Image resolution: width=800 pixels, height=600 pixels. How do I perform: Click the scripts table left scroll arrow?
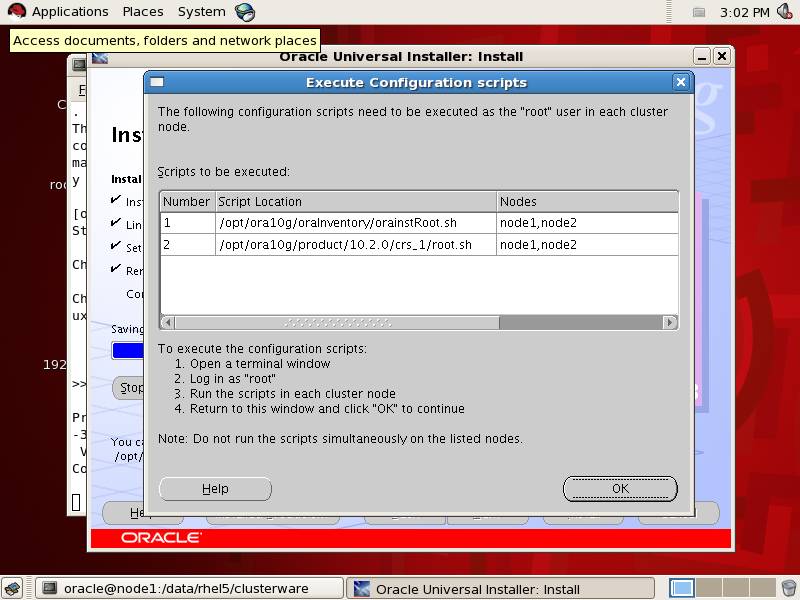(167, 322)
